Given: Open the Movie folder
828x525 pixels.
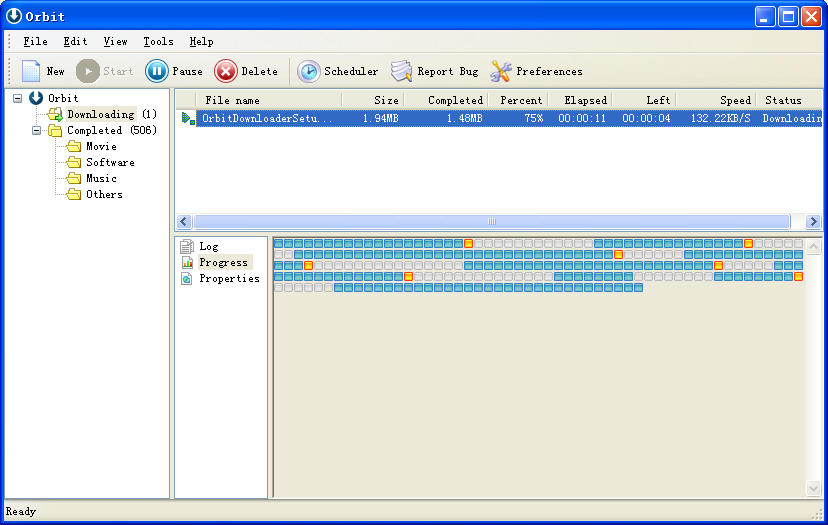Looking at the screenshot, I should click(101, 146).
